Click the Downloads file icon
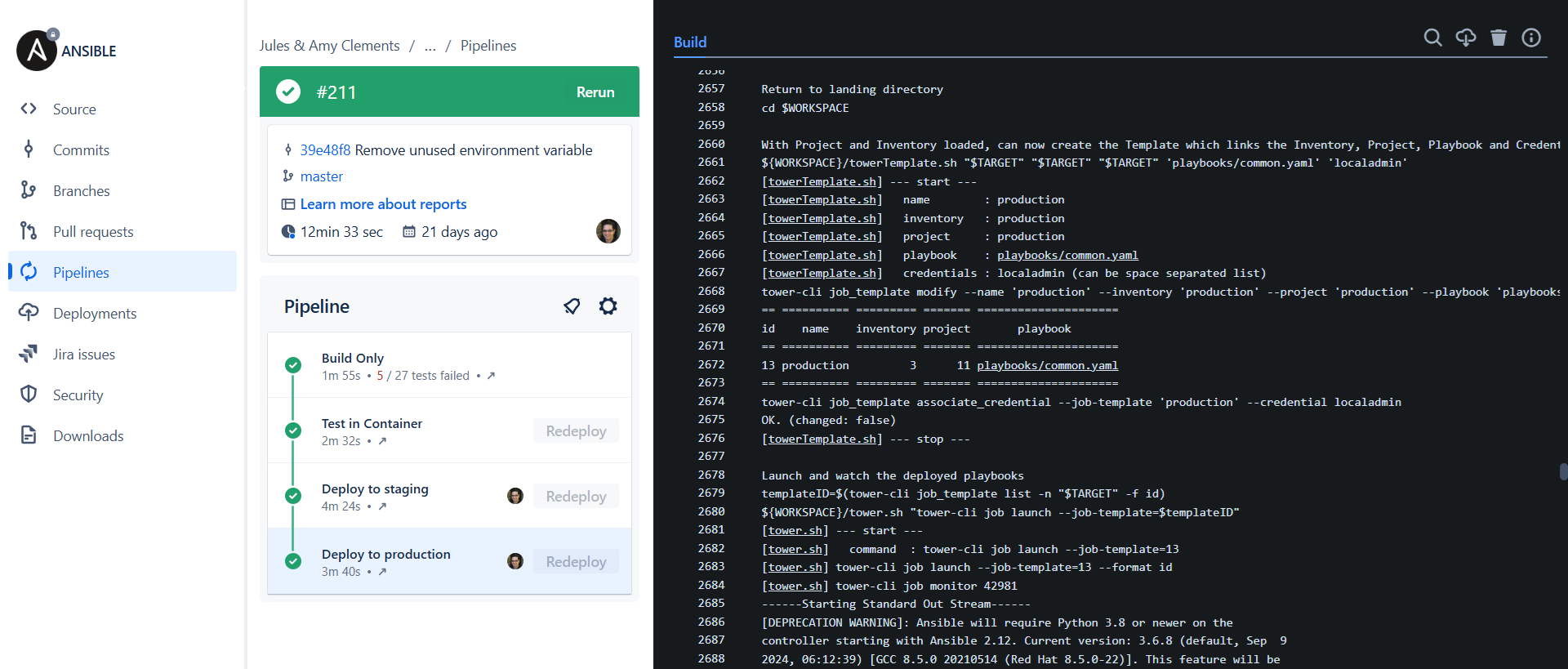 coord(29,435)
